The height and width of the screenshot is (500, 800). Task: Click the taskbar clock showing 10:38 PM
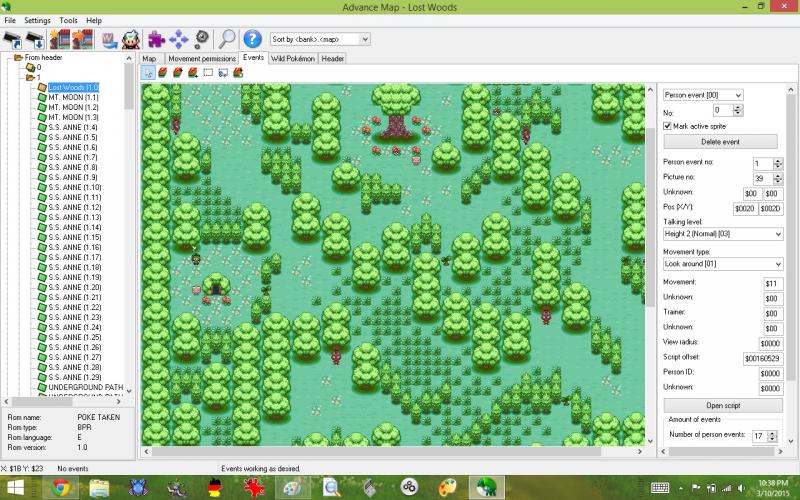point(773,487)
